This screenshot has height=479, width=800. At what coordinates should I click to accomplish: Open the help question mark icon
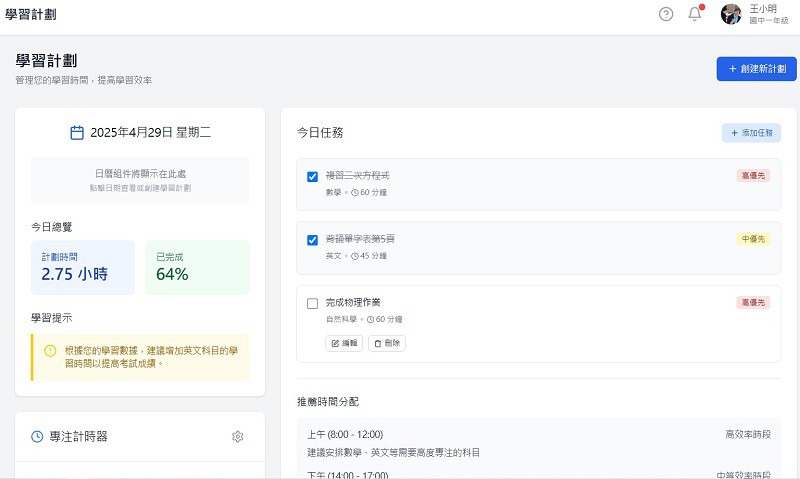pos(666,14)
